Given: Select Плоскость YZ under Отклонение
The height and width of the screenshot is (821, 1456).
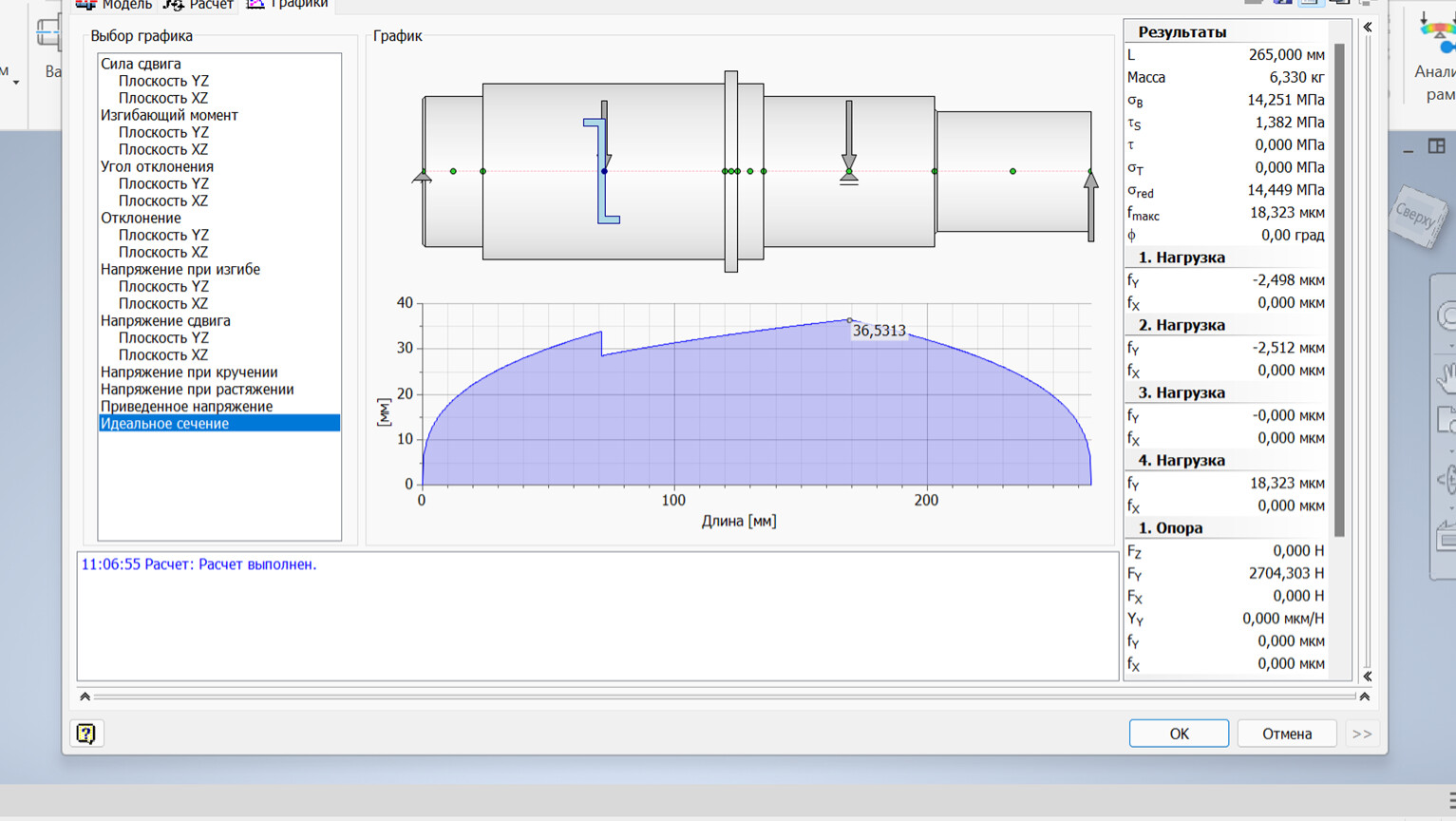Looking at the screenshot, I should [163, 235].
